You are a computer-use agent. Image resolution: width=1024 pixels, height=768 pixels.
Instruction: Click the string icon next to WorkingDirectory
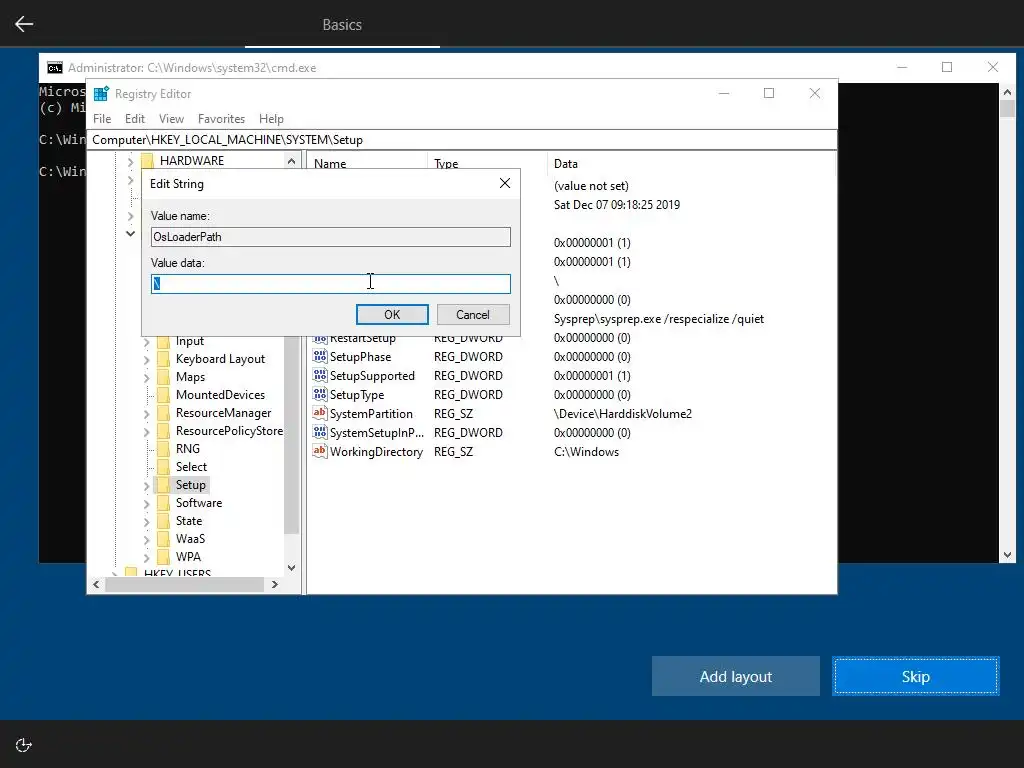[319, 451]
